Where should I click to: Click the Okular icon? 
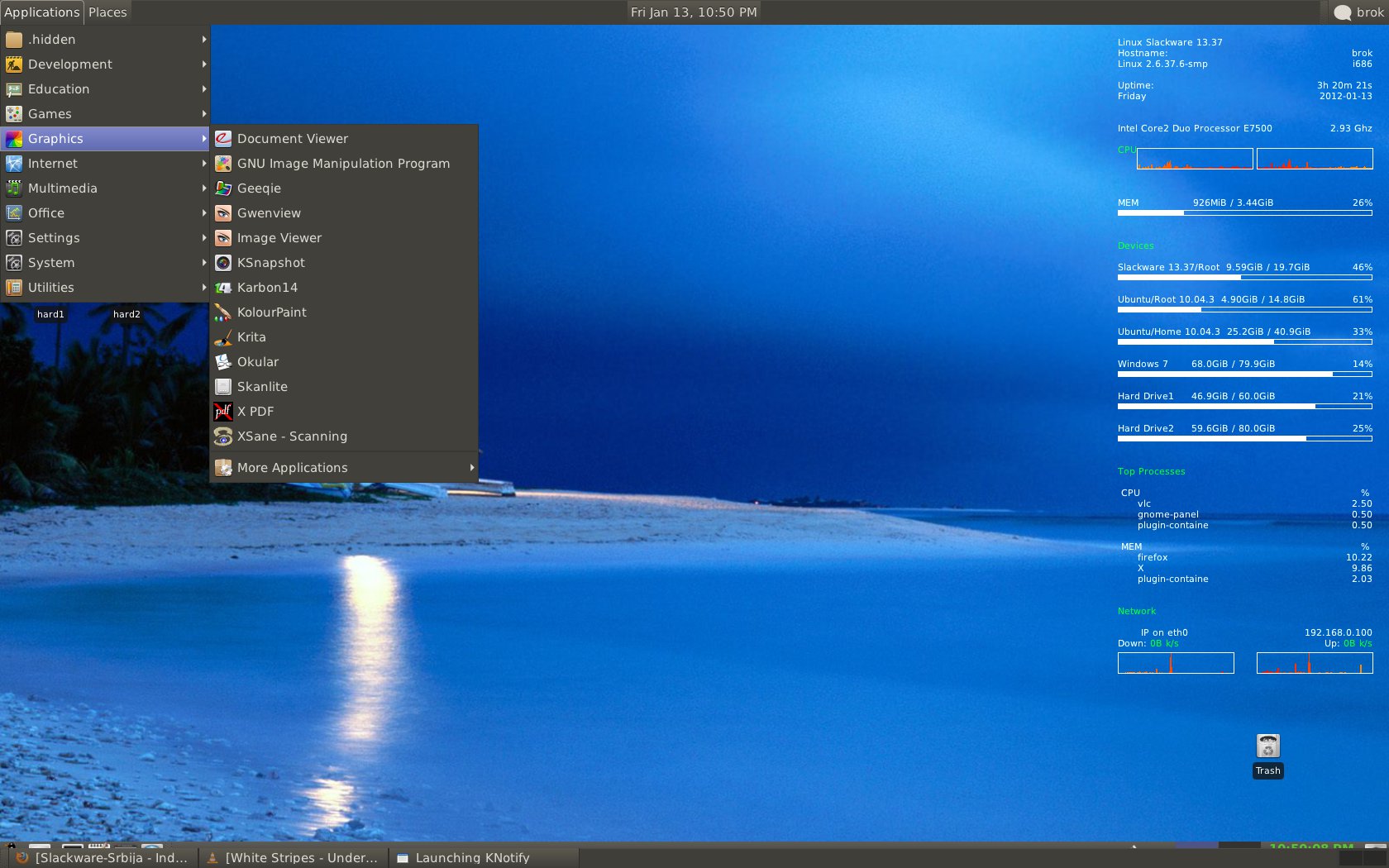[x=223, y=362]
